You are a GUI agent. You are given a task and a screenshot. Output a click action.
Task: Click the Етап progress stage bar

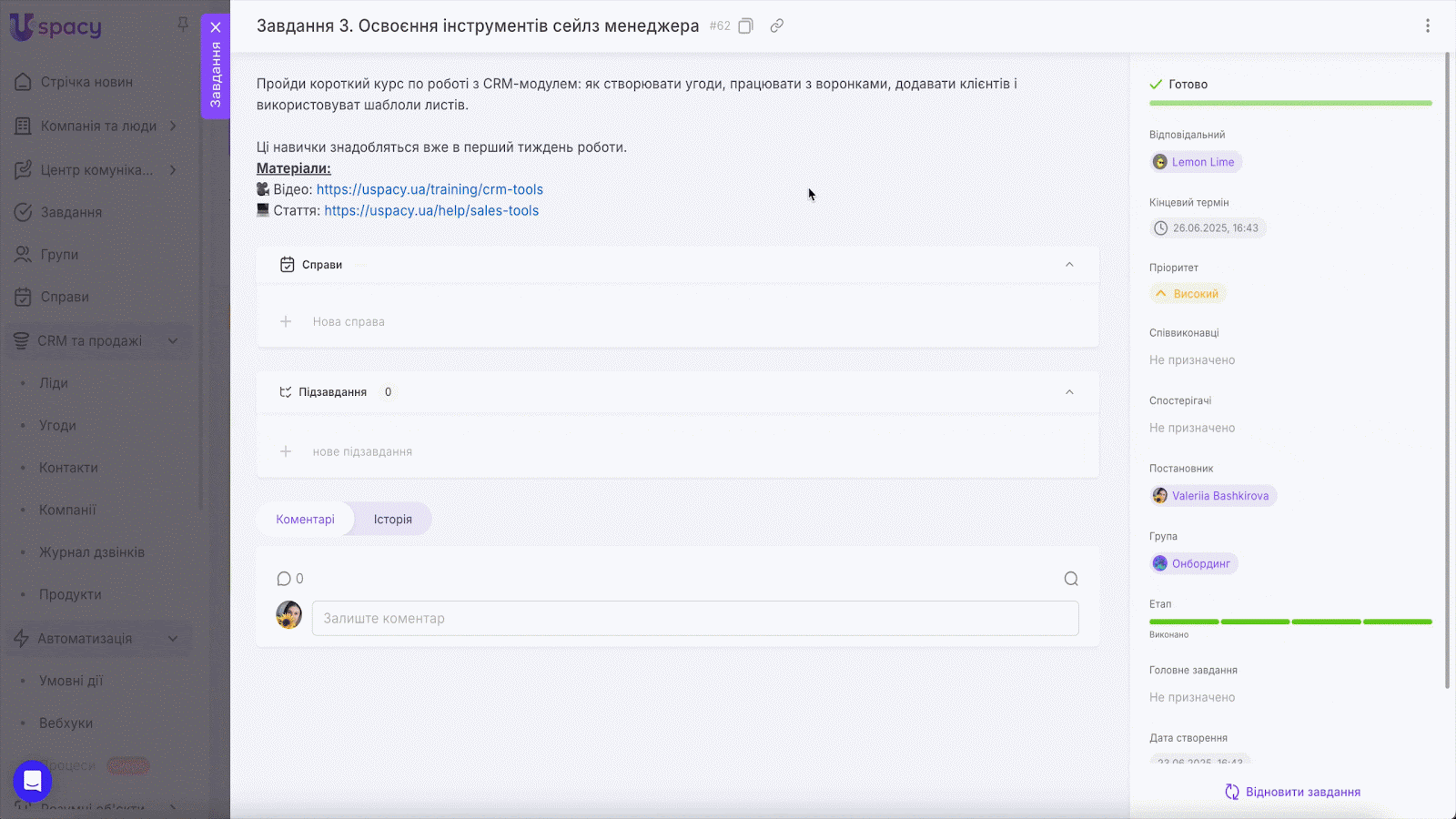tap(1289, 622)
